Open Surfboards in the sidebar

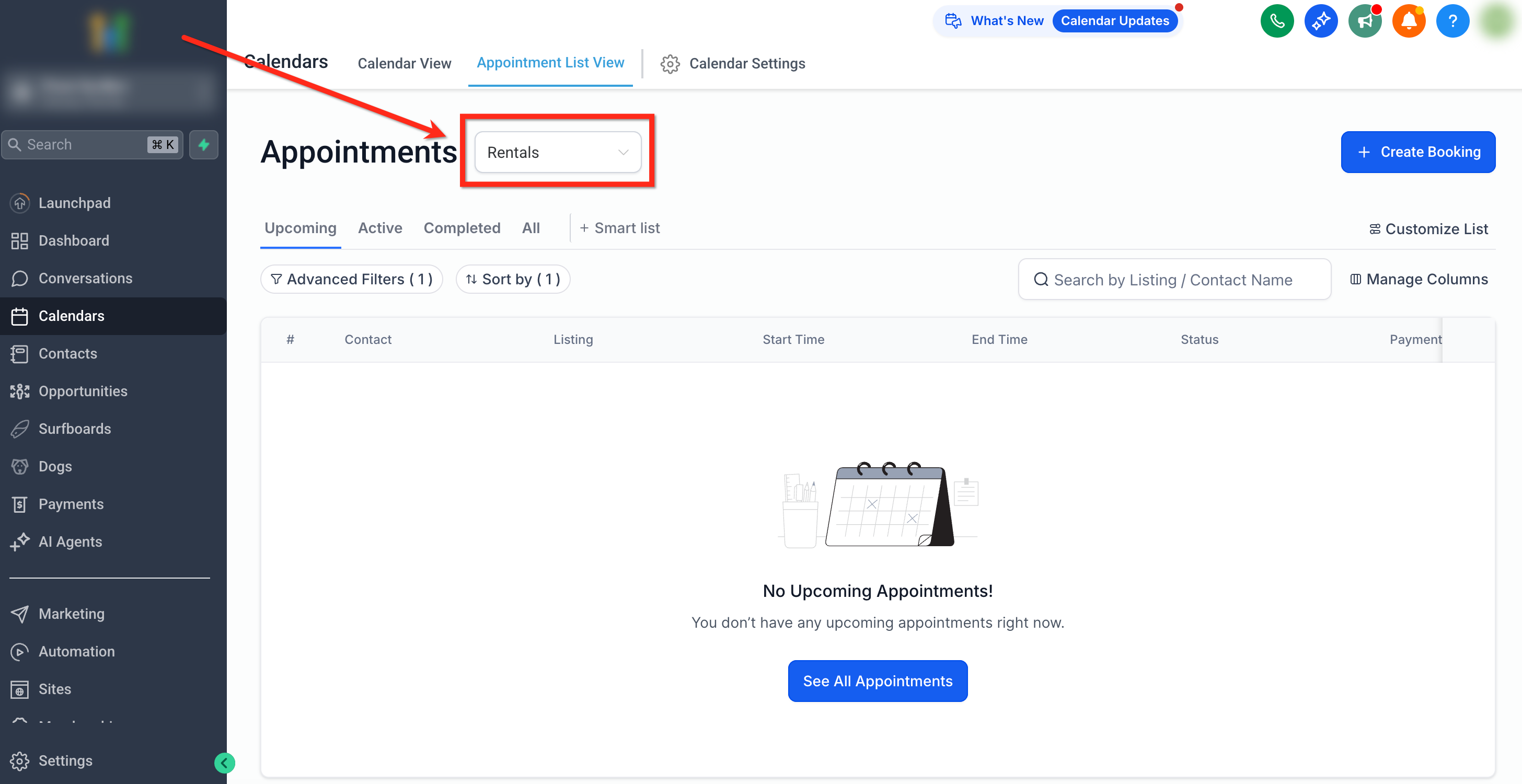coord(74,429)
